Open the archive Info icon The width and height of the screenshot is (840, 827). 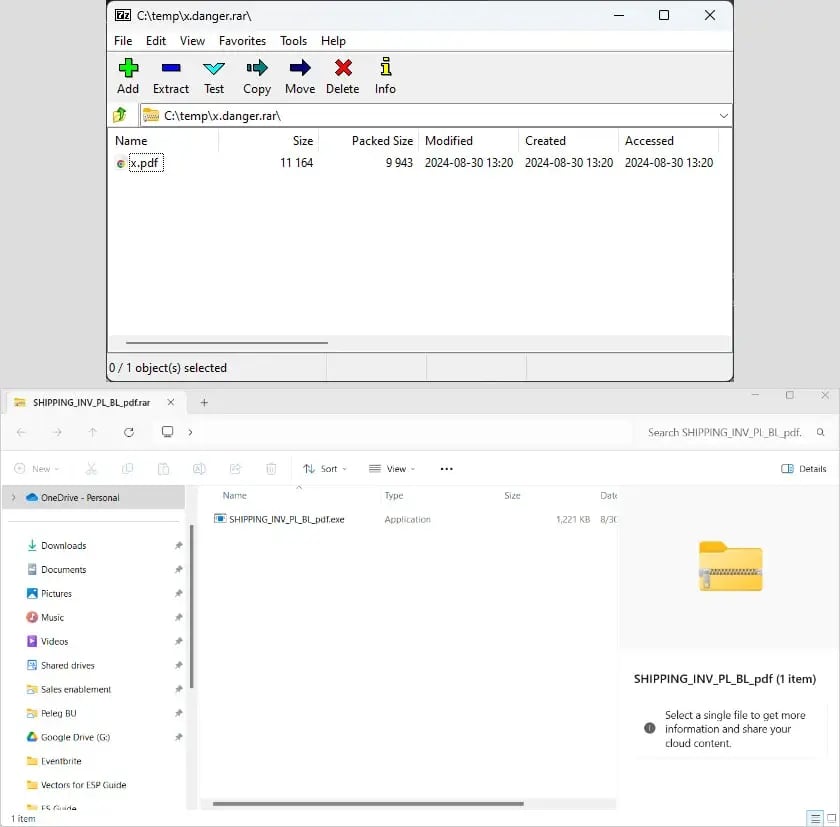coord(385,69)
